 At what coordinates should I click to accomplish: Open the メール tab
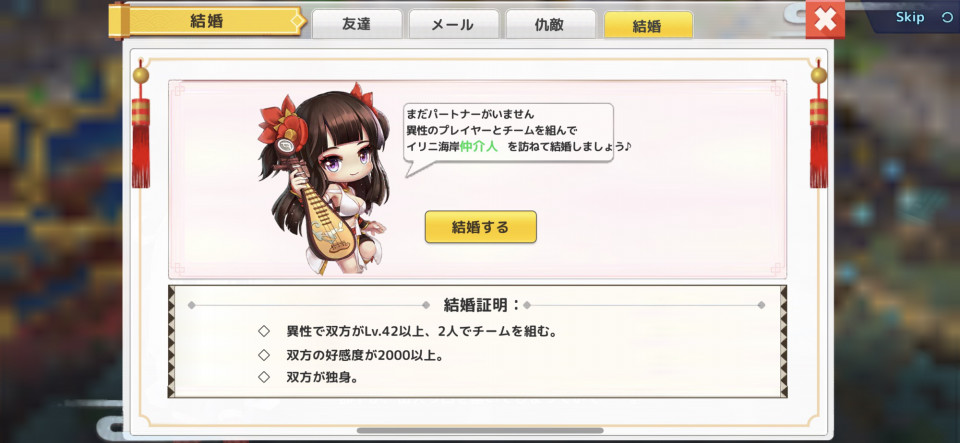click(x=453, y=25)
